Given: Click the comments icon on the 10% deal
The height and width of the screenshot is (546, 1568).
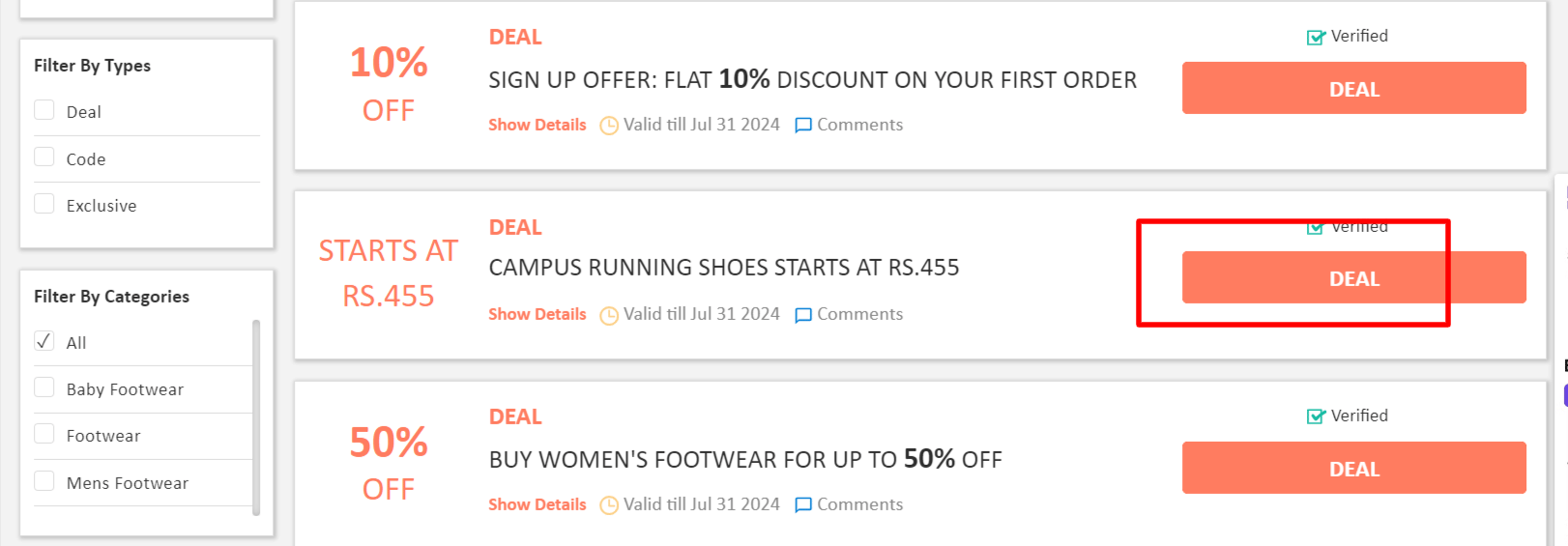Looking at the screenshot, I should click(803, 126).
